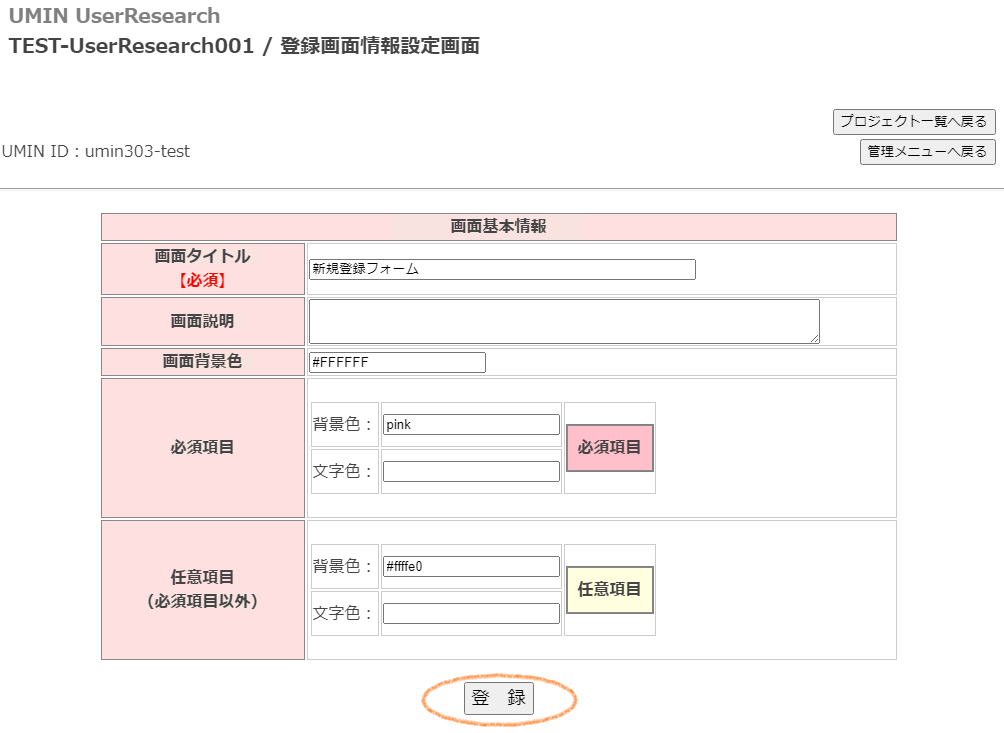Click inside the 画面説明 textarea
Screen dimensions: 1004x733
pyautogui.click(x=563, y=321)
